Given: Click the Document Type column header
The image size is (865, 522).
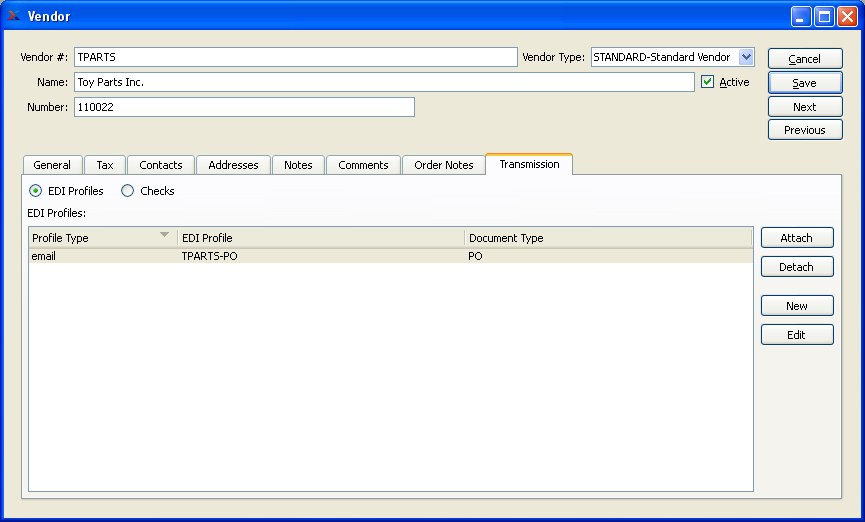Looking at the screenshot, I should 608,238.
